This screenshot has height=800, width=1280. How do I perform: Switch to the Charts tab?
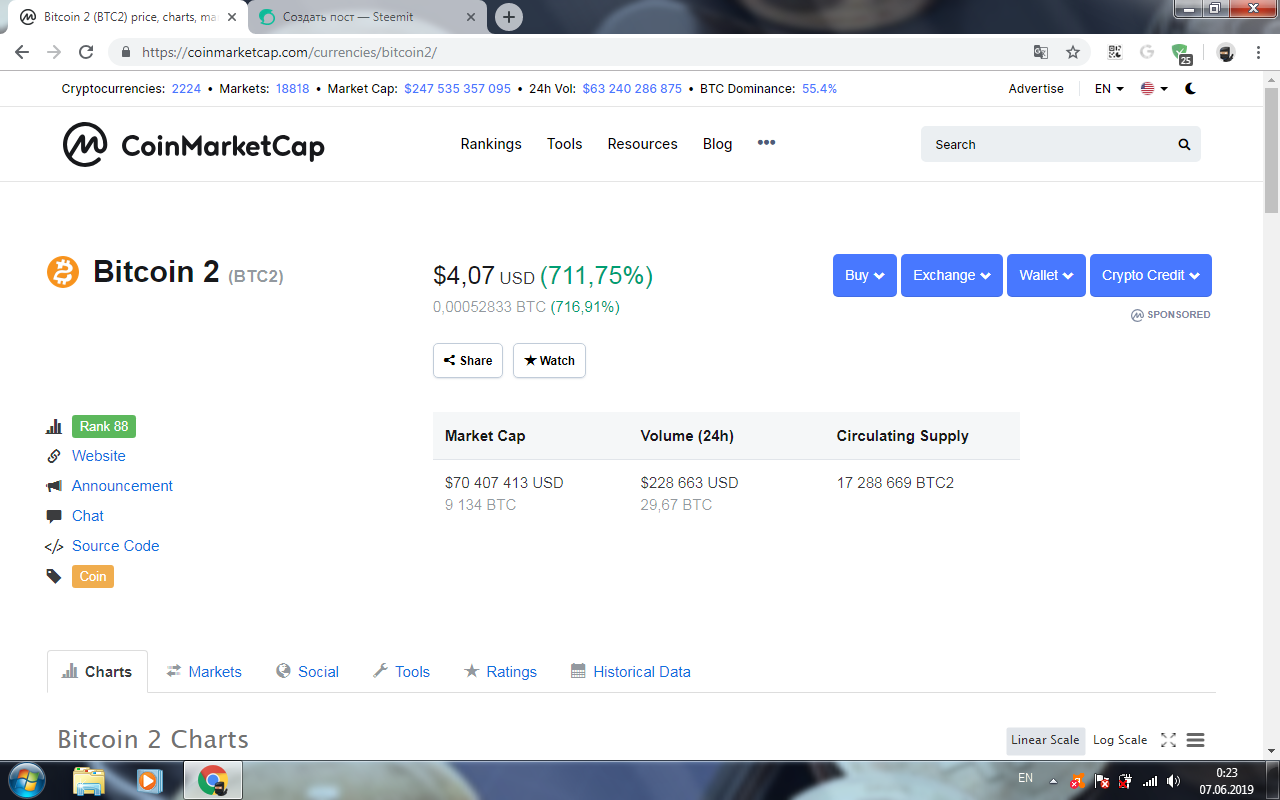point(97,672)
